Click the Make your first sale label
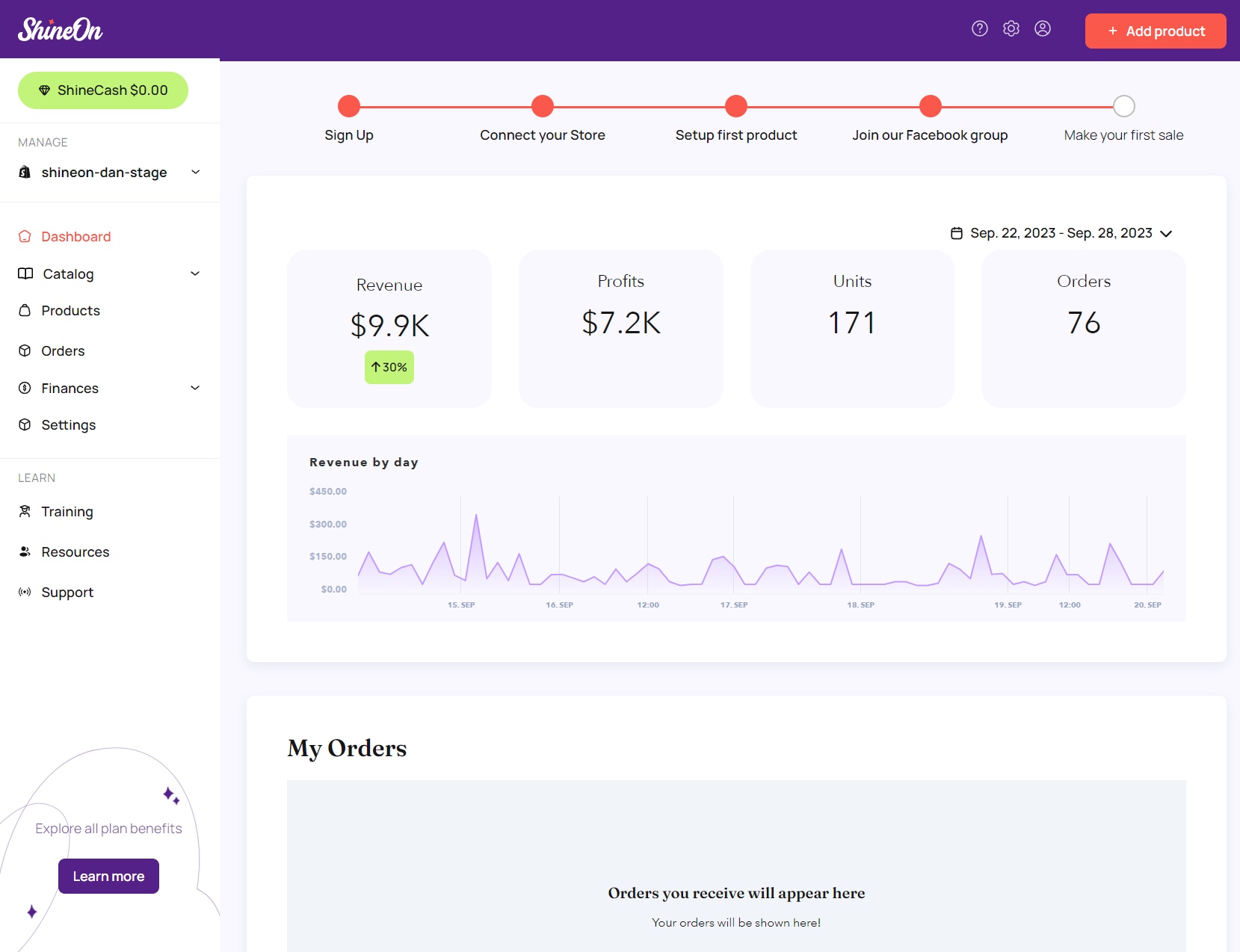The height and width of the screenshot is (952, 1240). click(x=1124, y=135)
